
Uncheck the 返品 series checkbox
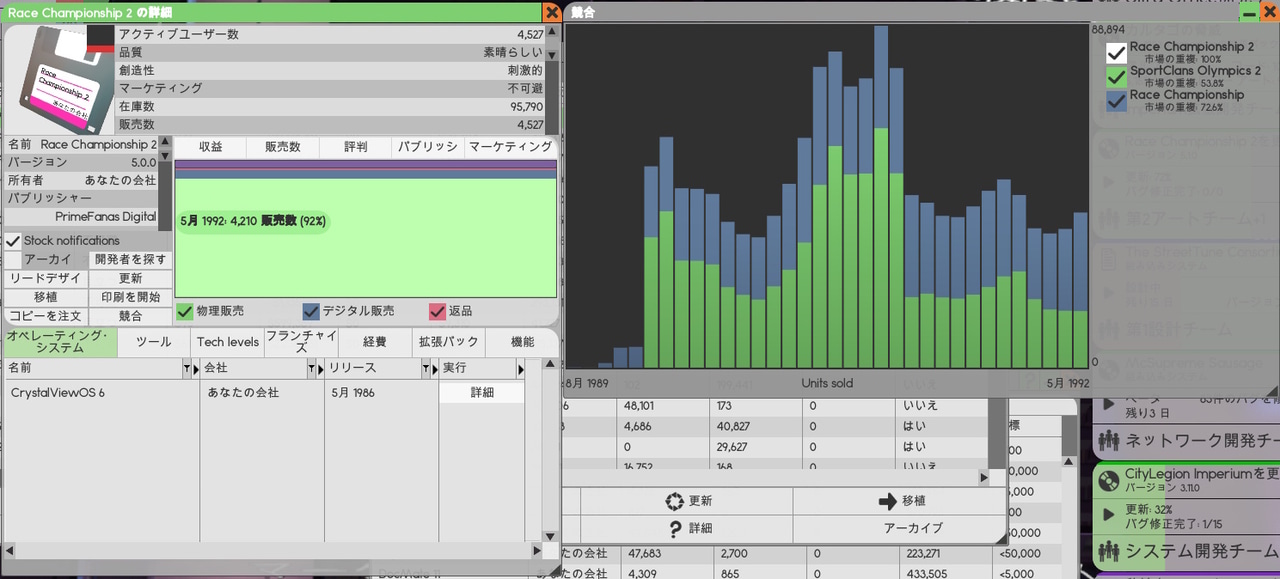coord(437,311)
